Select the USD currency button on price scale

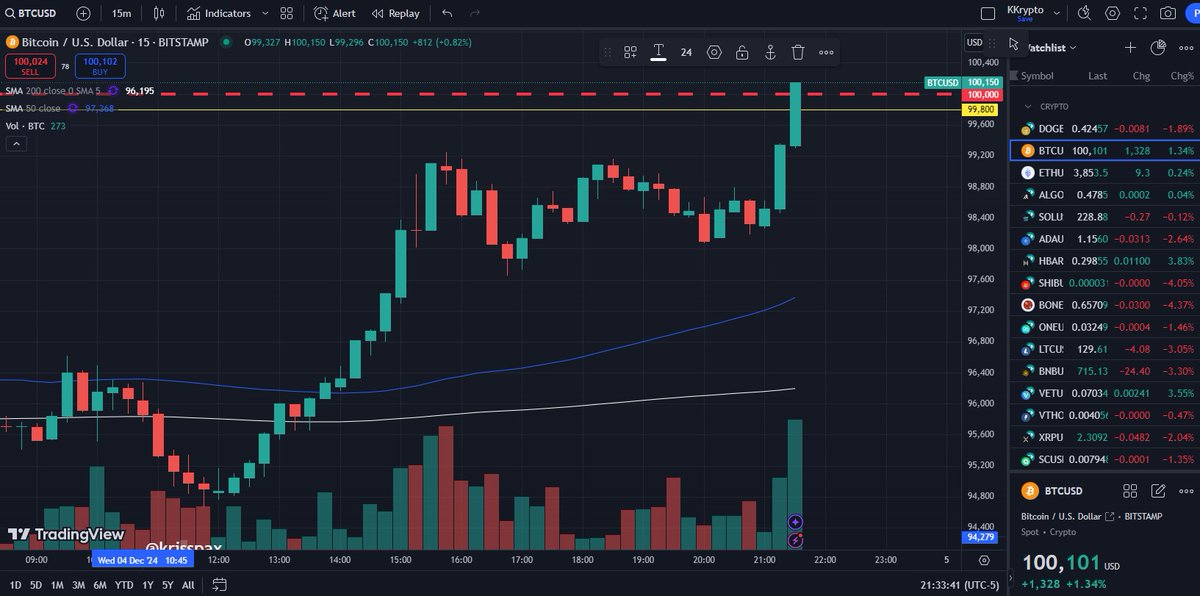[x=975, y=44]
